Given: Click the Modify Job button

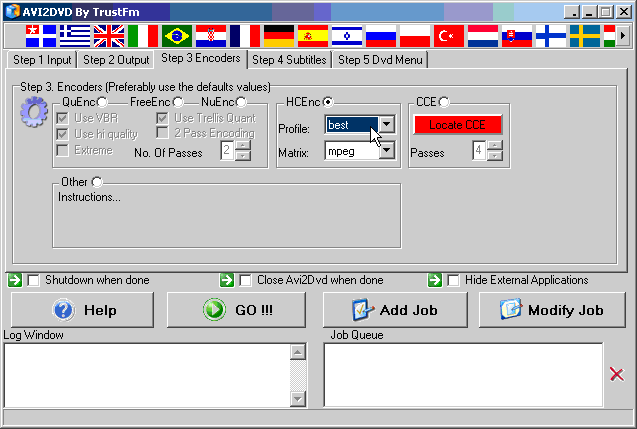Looking at the screenshot, I should click(x=552, y=310).
